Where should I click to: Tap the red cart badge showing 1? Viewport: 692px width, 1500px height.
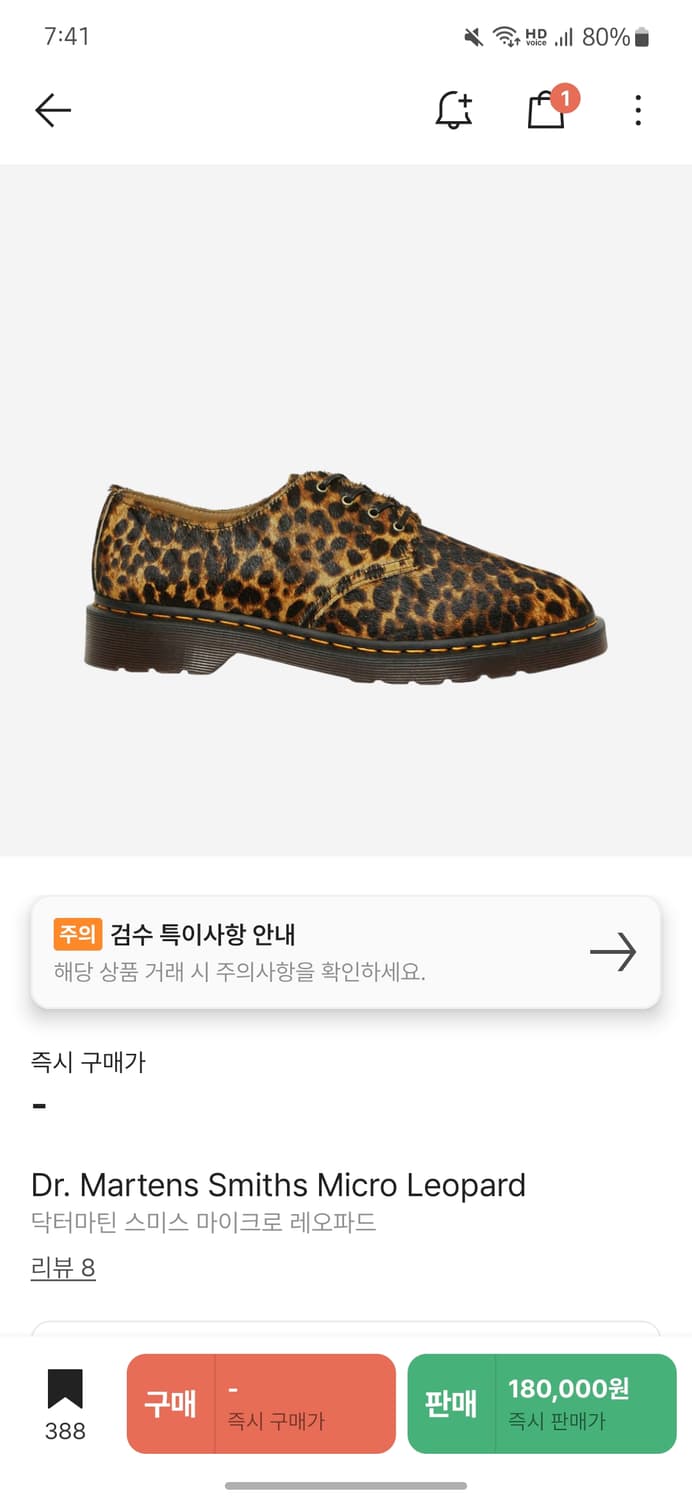(x=565, y=98)
